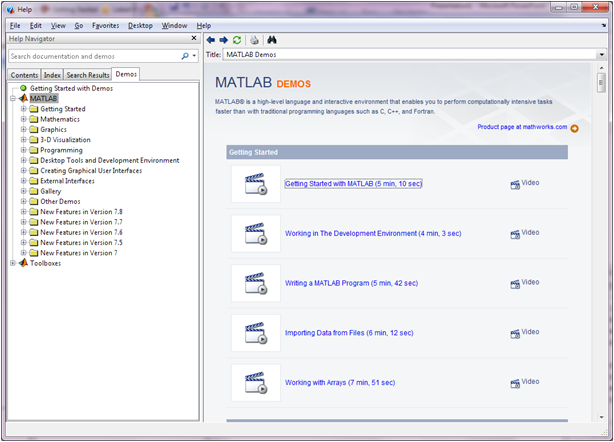Screen dimensions: 614x442
Task: Open the Edit menu
Action: (x=36, y=25)
